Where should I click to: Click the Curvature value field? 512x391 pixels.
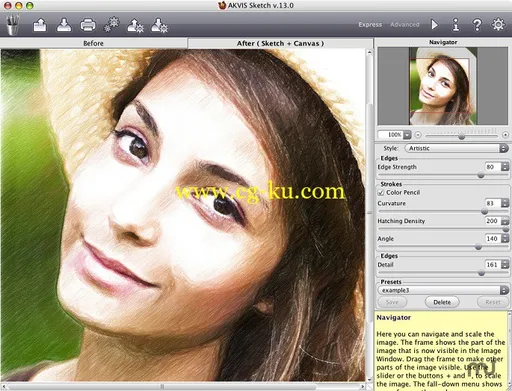pyautogui.click(x=493, y=203)
